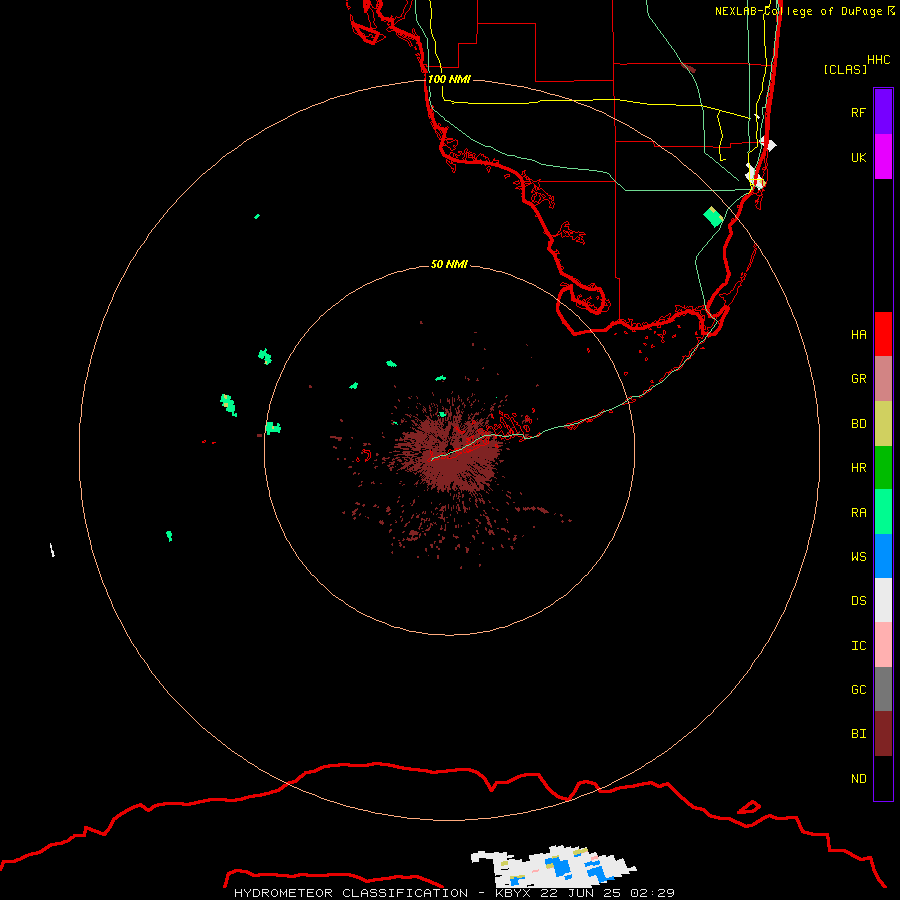This screenshot has height=900, width=900.
Task: Click the GR legend label
Action: [859, 379]
